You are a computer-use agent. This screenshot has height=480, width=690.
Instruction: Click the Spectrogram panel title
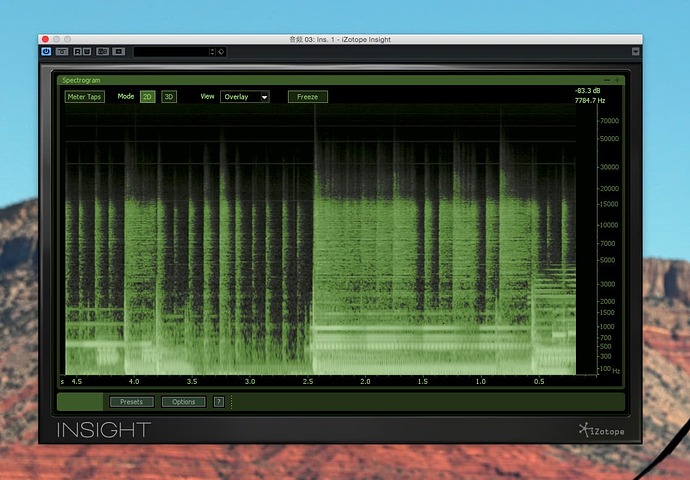(x=81, y=80)
